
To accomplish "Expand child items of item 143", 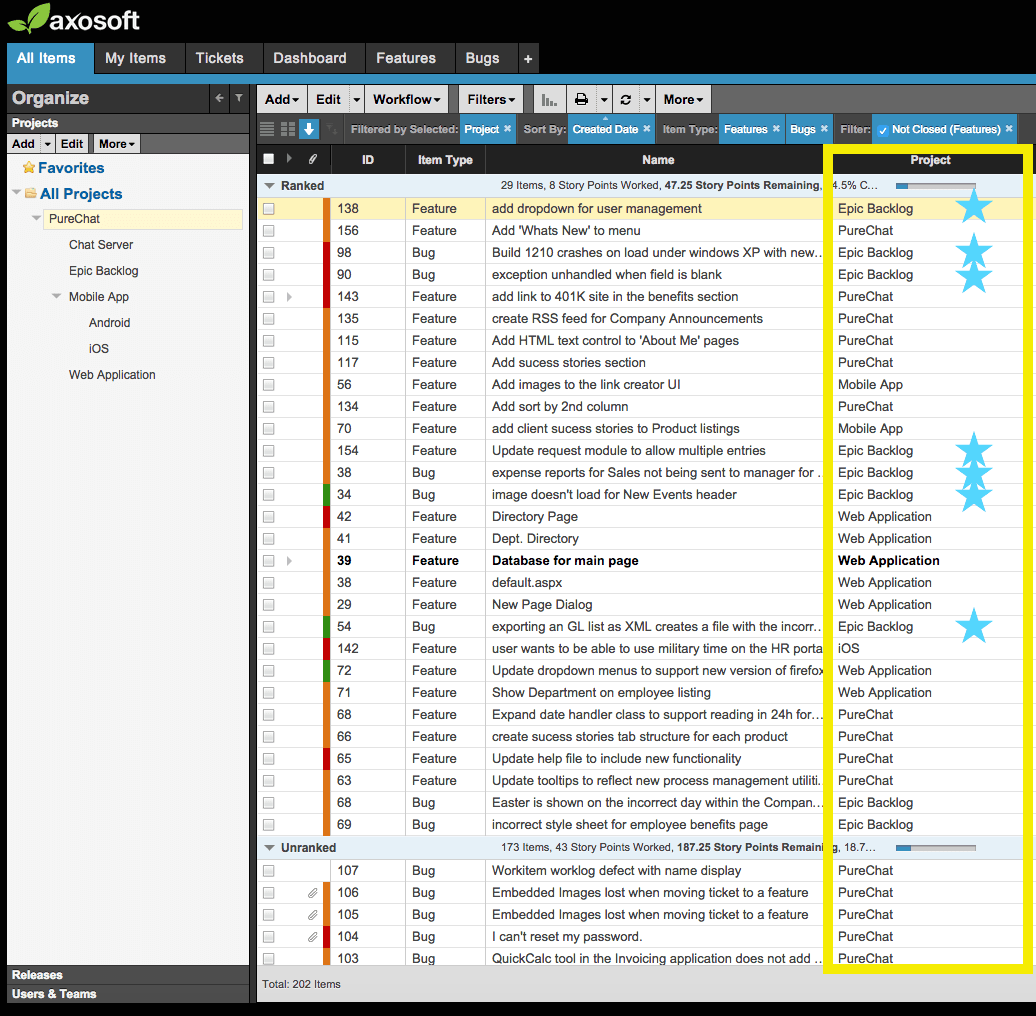I will 289,297.
